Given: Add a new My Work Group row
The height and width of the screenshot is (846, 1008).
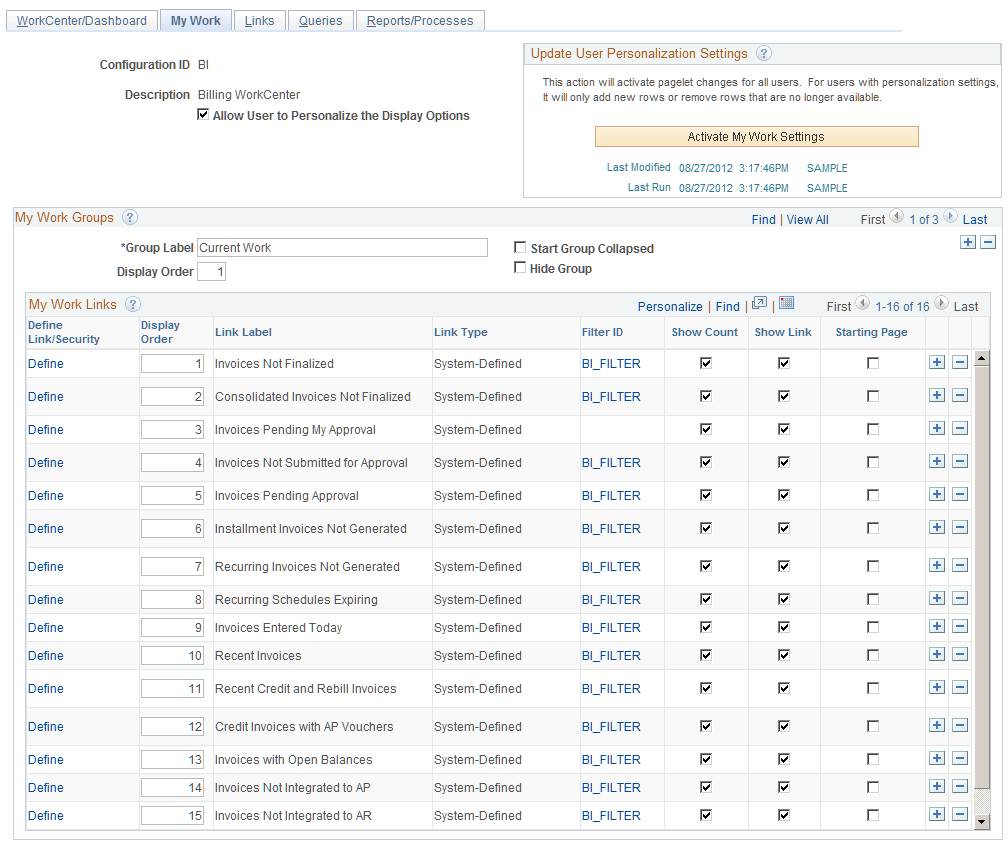Looking at the screenshot, I should tap(968, 242).
